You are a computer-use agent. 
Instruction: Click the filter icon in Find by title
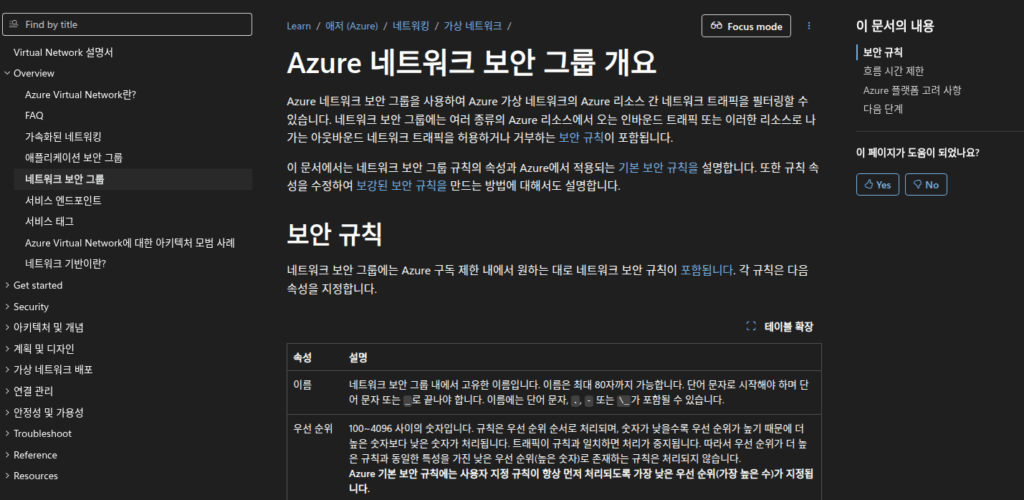click(14, 24)
